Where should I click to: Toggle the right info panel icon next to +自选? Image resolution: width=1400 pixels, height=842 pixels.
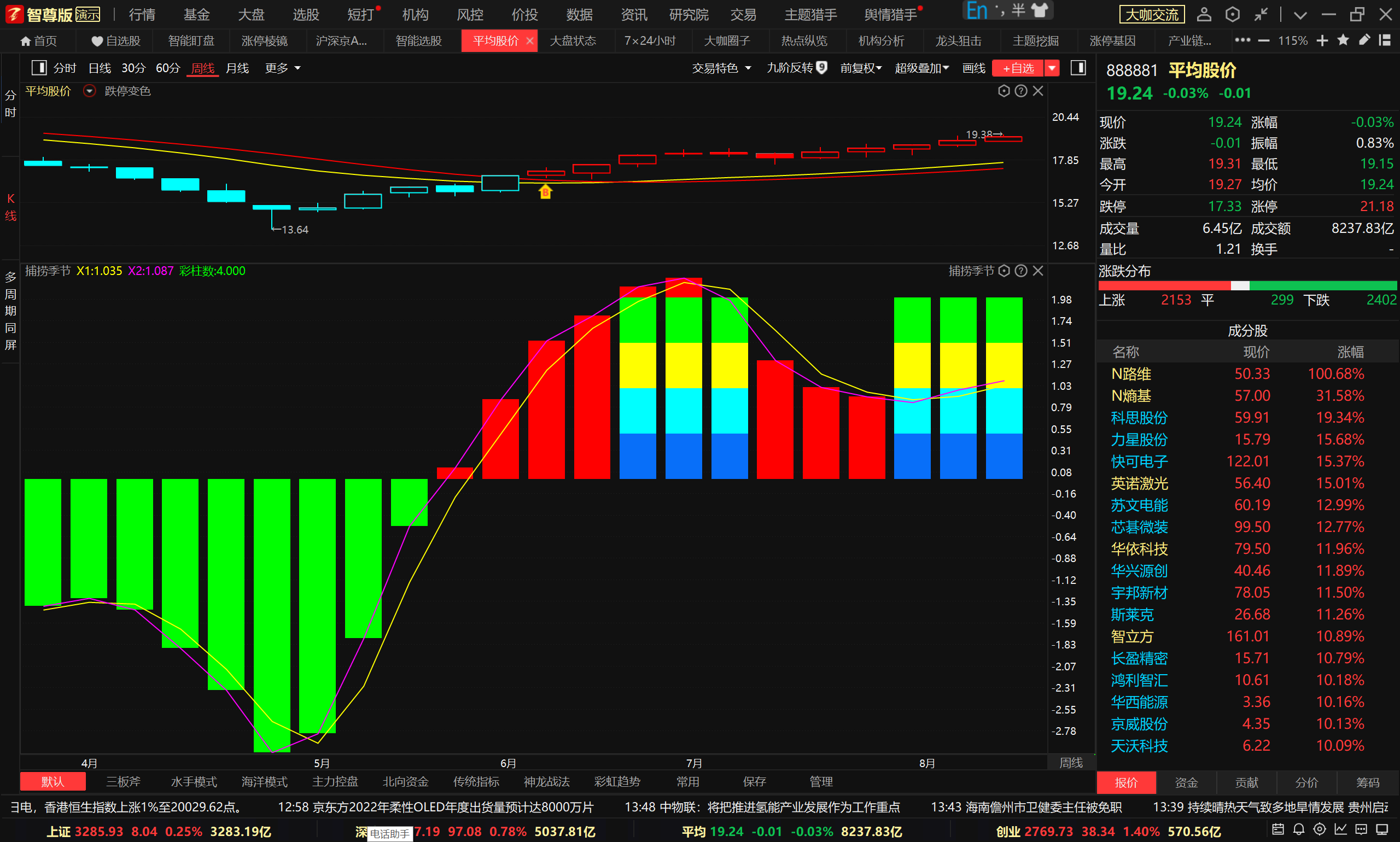point(1078,68)
